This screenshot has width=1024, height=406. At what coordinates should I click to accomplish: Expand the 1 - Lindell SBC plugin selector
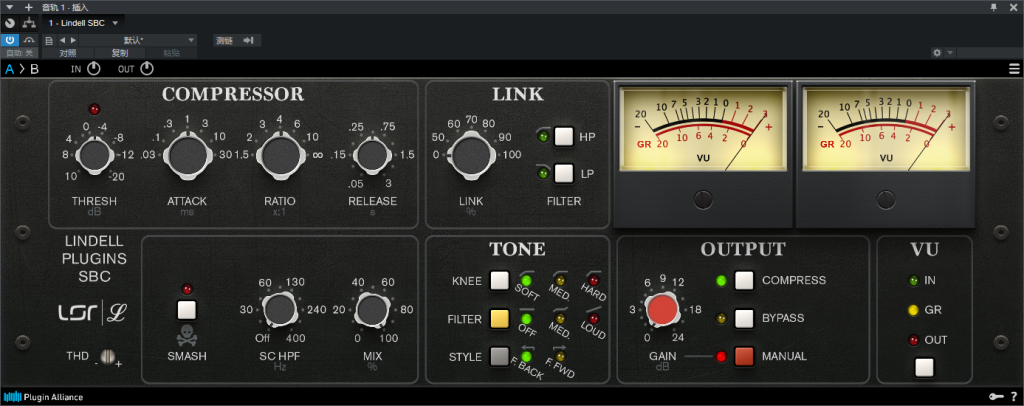pyautogui.click(x=82, y=23)
